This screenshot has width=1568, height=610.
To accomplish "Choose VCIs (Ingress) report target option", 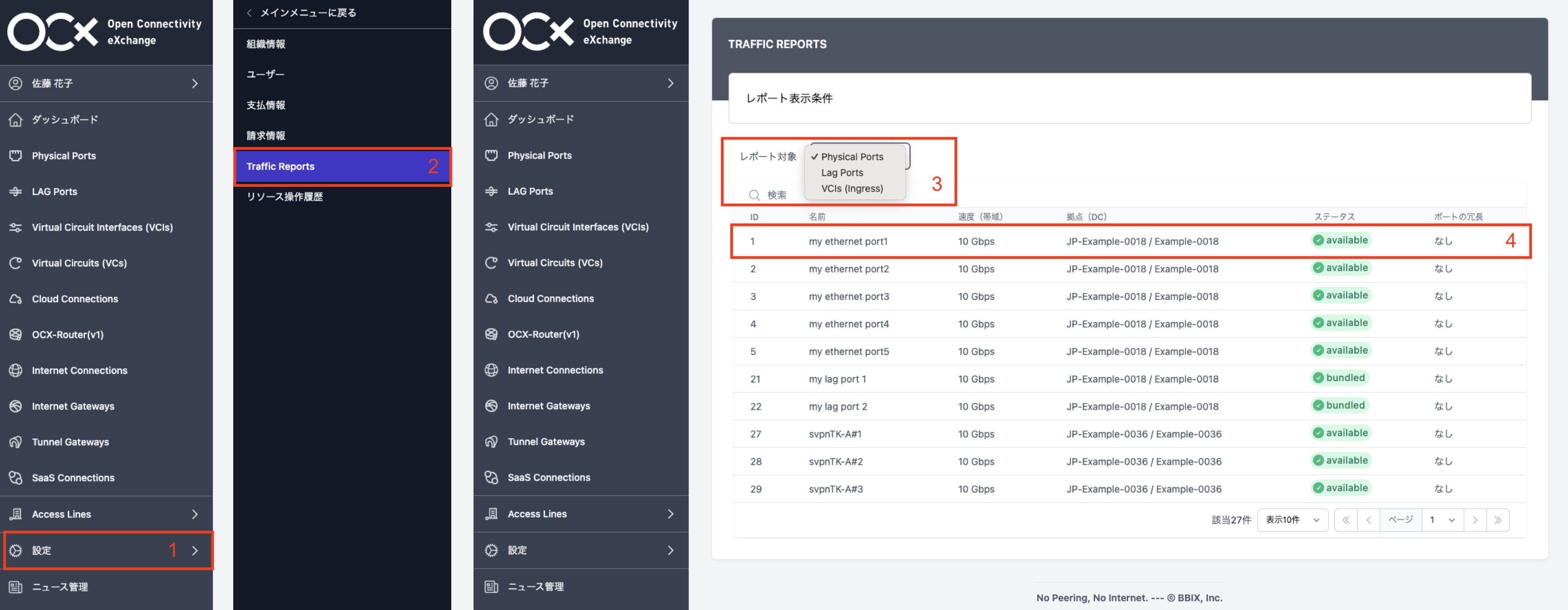I will (852, 189).
